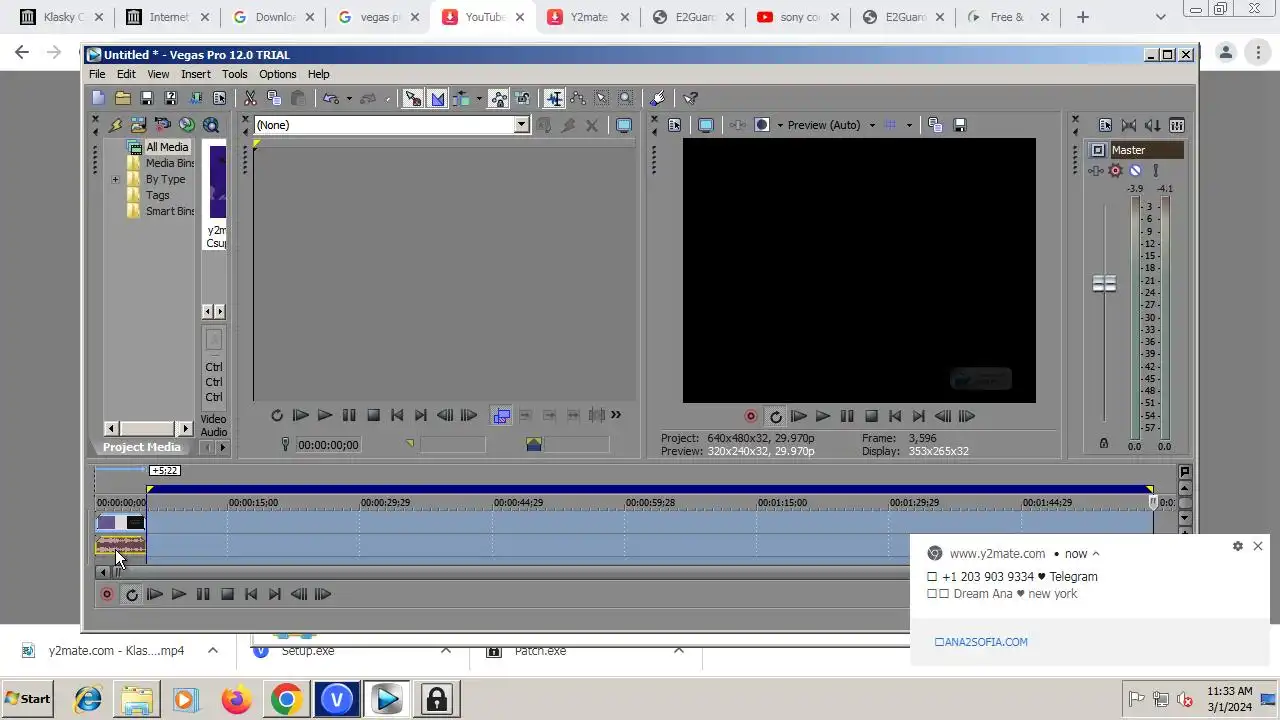This screenshot has width=1280, height=720.
Task: Click Capture Video icon in Project Media
Action: [x=162, y=125]
